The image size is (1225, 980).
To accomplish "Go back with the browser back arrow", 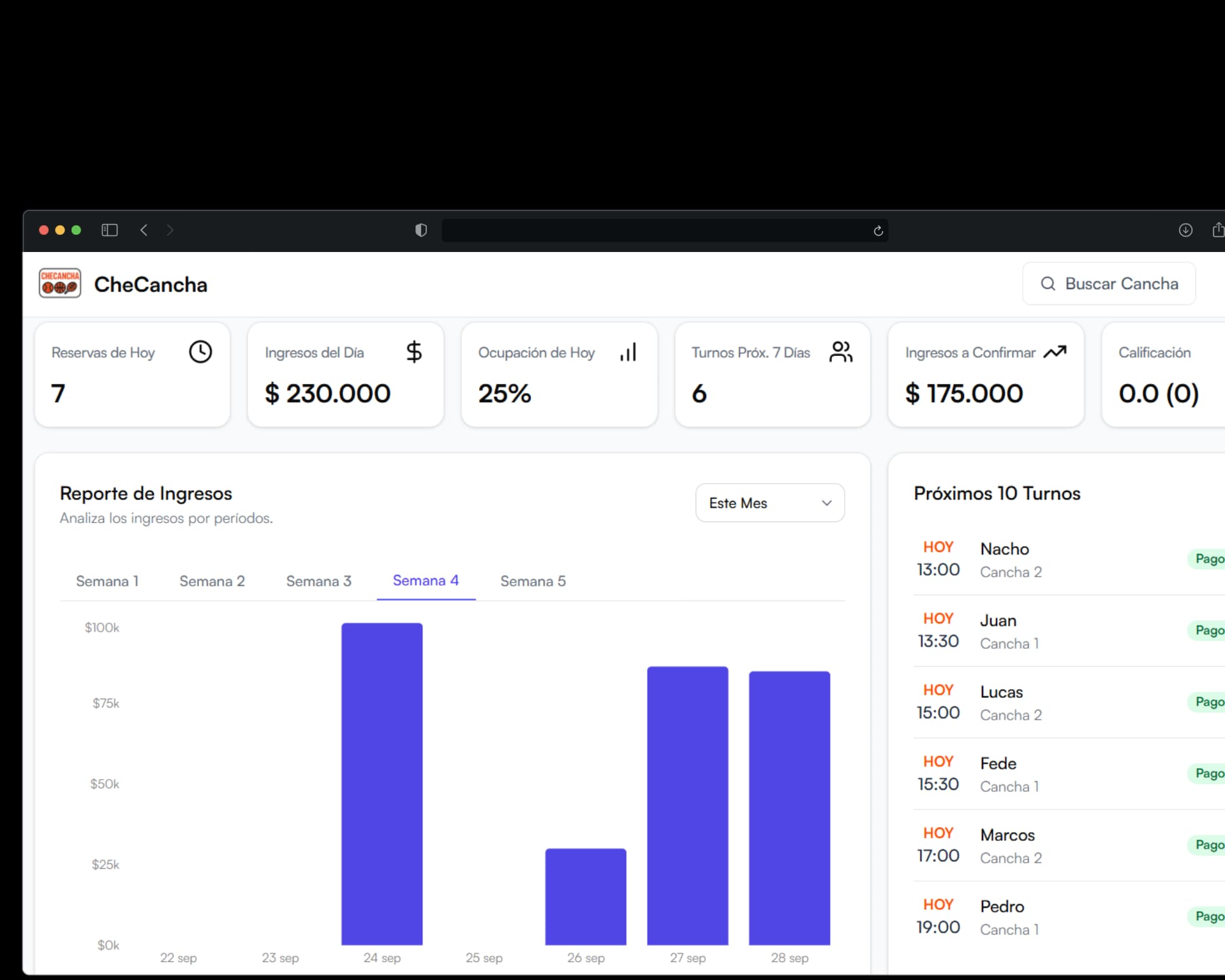I will (144, 230).
